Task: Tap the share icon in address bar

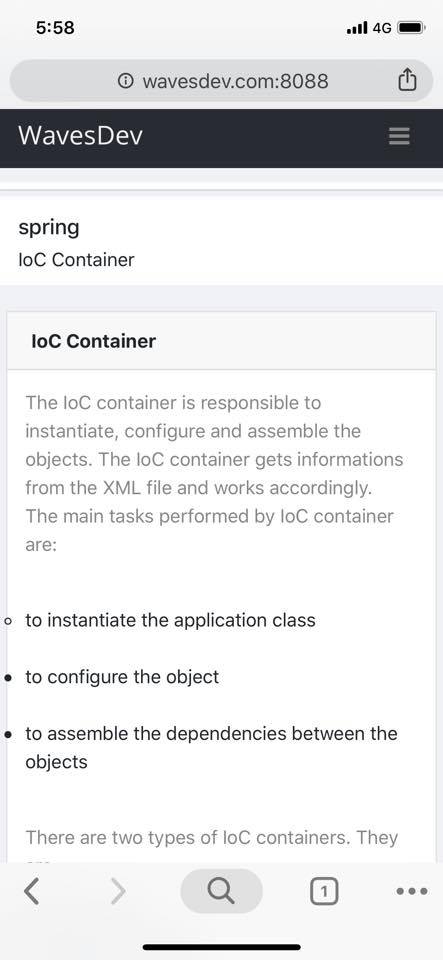Action: 408,80
